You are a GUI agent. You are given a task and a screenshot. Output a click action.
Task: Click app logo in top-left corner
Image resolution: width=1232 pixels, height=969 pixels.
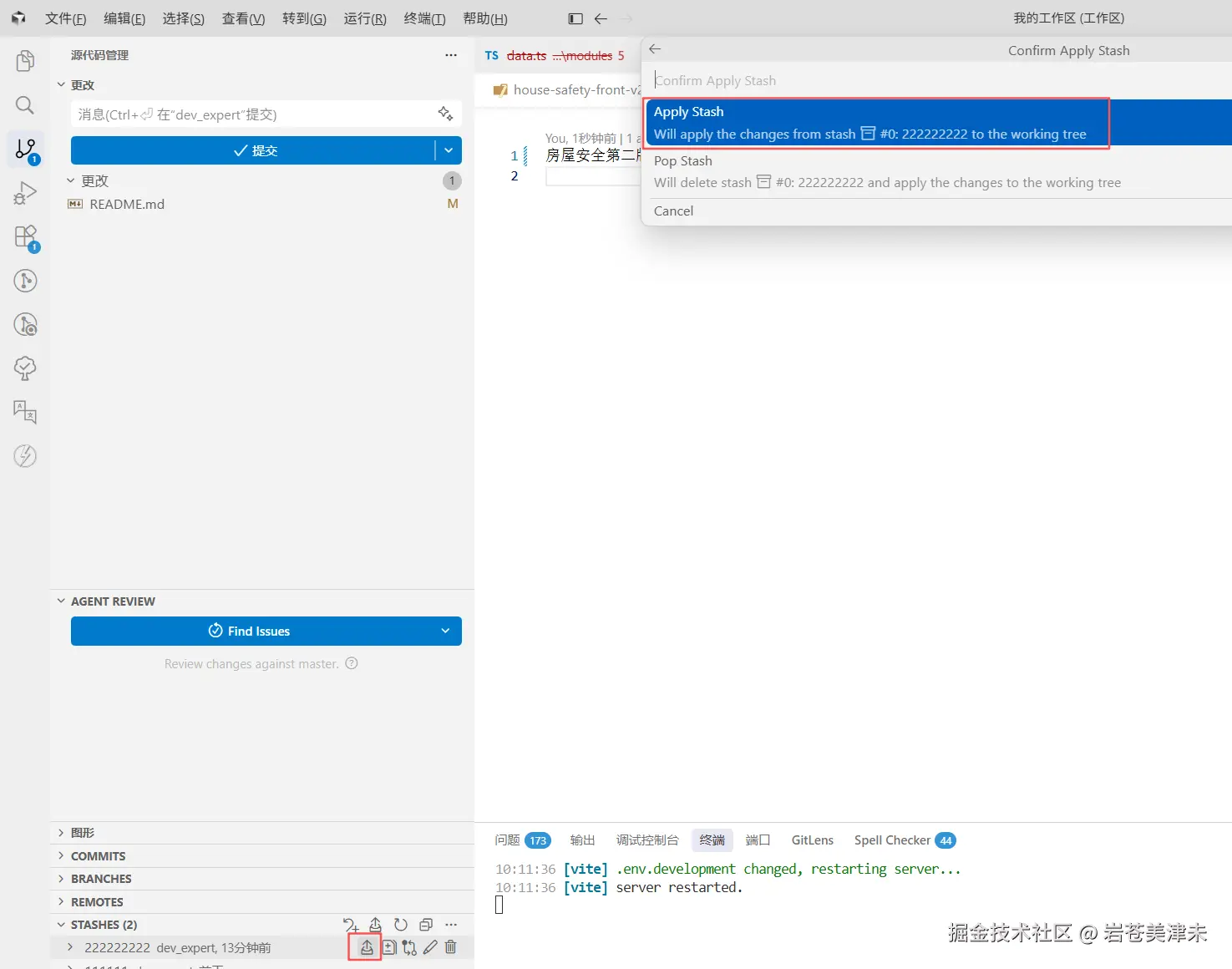click(18, 18)
